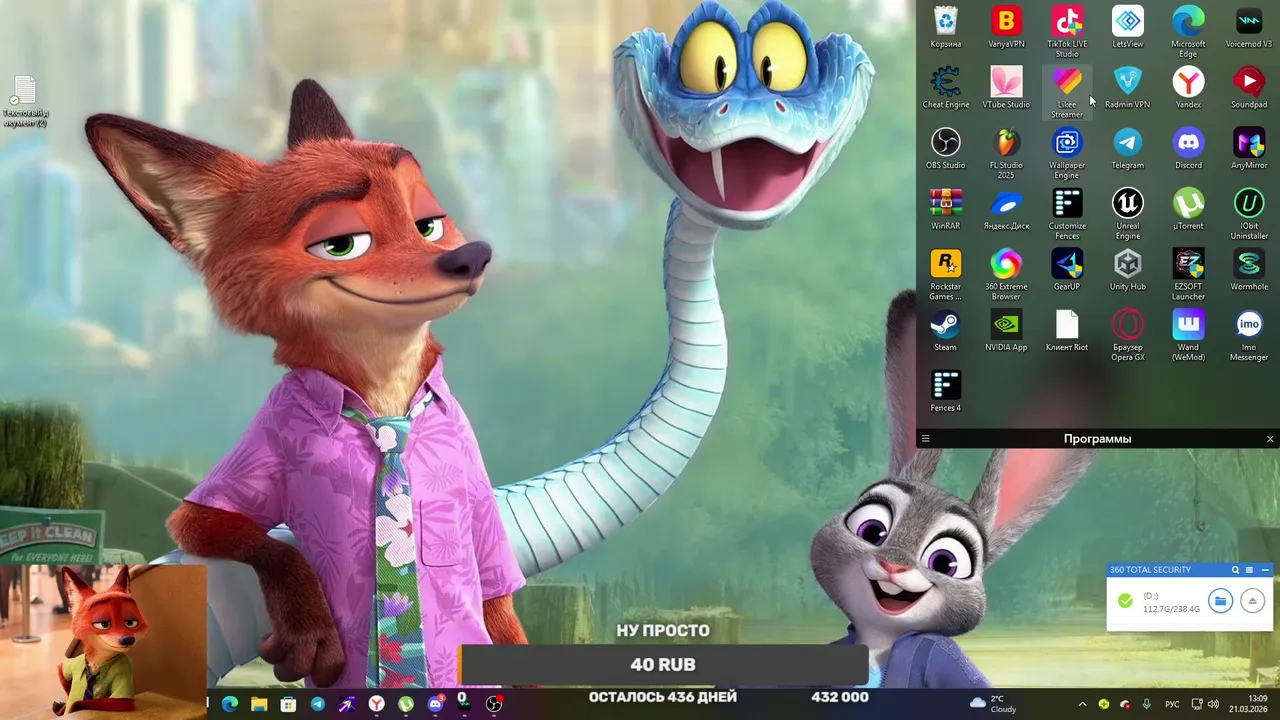Launch OBS Studio from desktop
The height and width of the screenshot is (720, 1280).
coord(945,149)
